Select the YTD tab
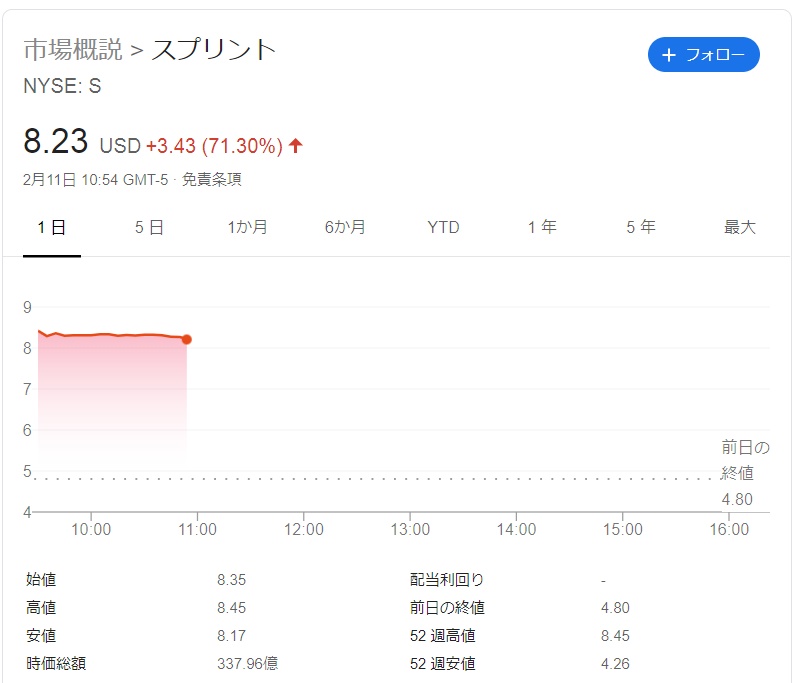The height and width of the screenshot is (683, 801). 443,228
